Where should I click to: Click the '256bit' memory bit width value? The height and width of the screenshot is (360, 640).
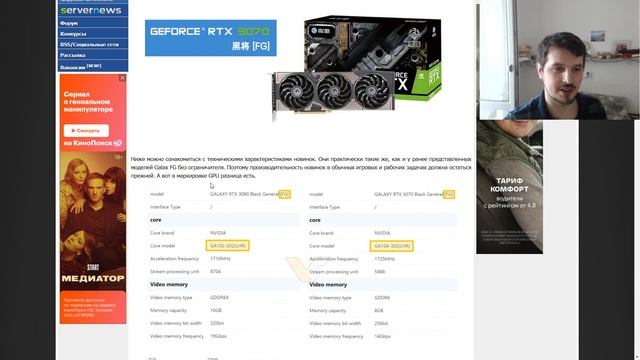pyautogui.click(x=381, y=324)
